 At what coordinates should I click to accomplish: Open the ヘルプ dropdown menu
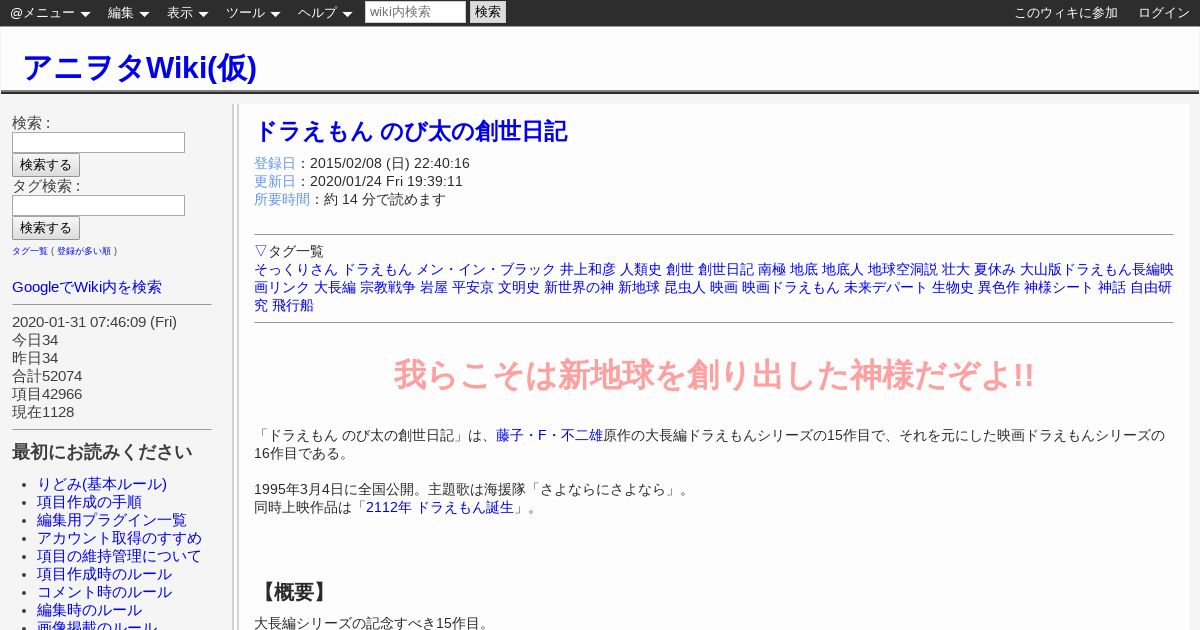coord(325,13)
